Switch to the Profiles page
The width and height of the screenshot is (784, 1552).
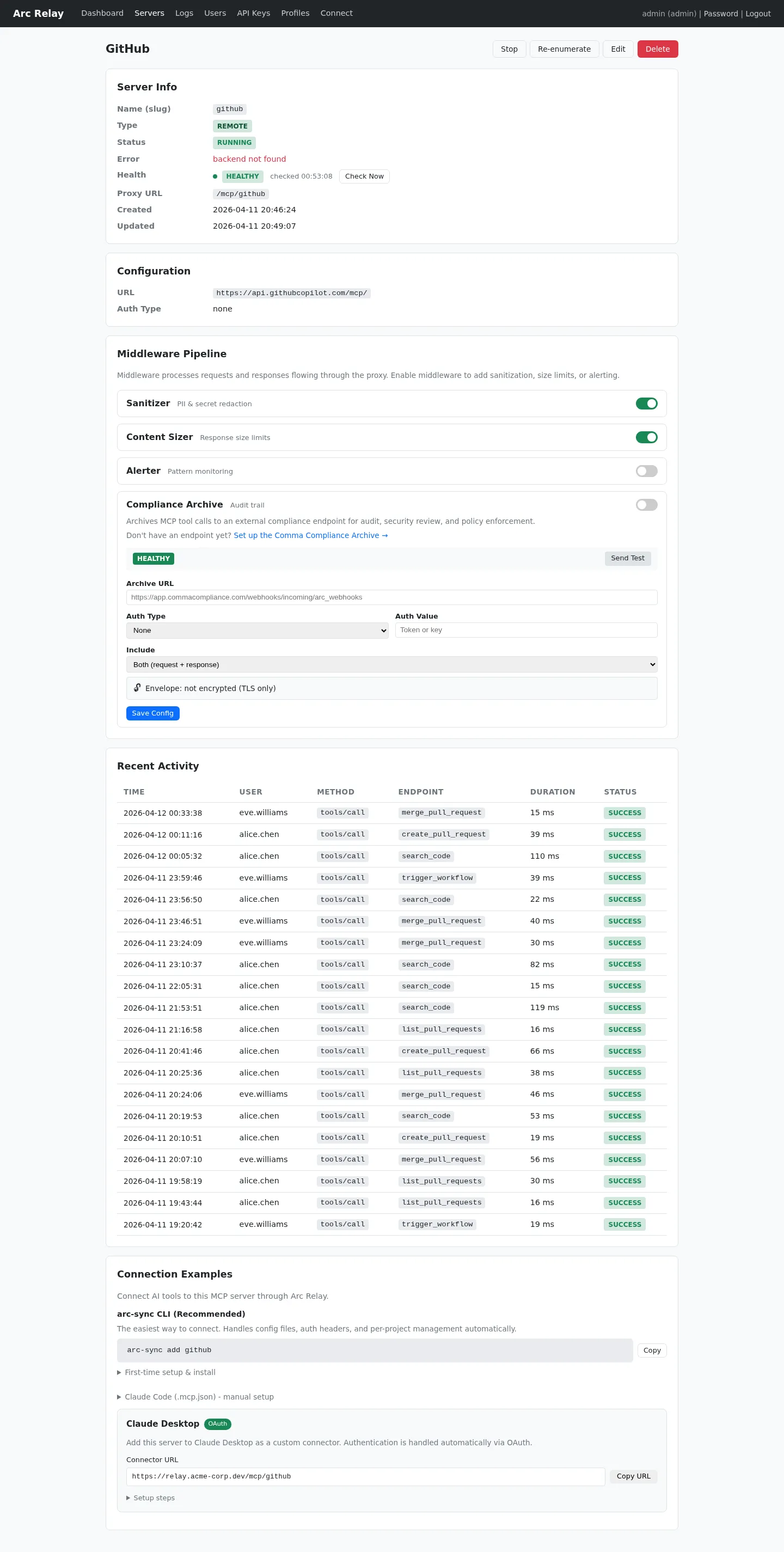(x=295, y=13)
